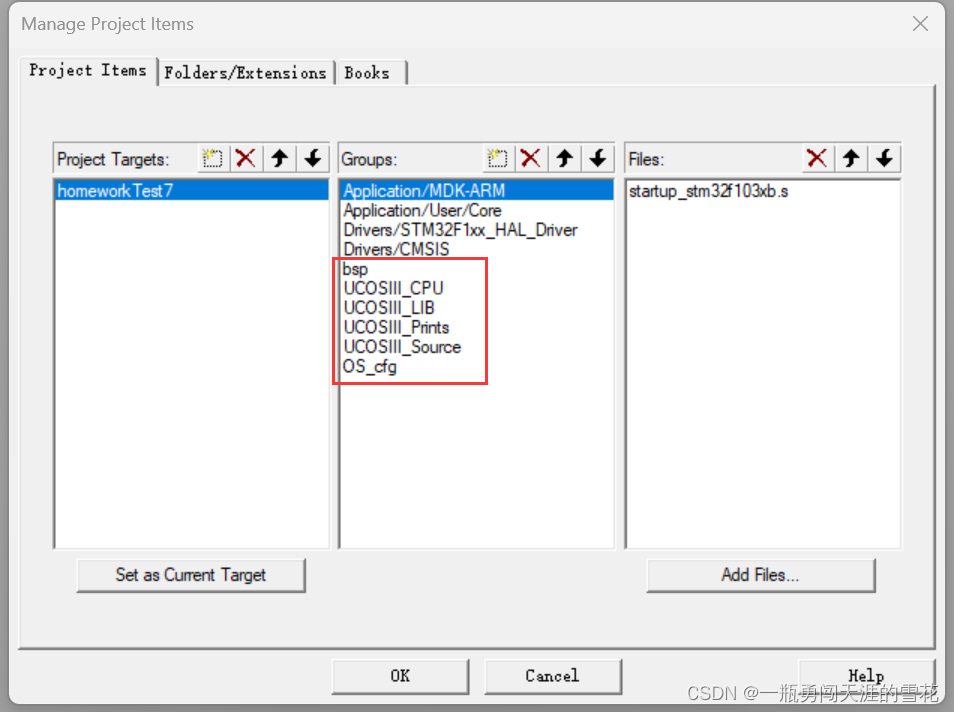Move project target up with arrow icon
This screenshot has width=954, height=712.
[279, 158]
